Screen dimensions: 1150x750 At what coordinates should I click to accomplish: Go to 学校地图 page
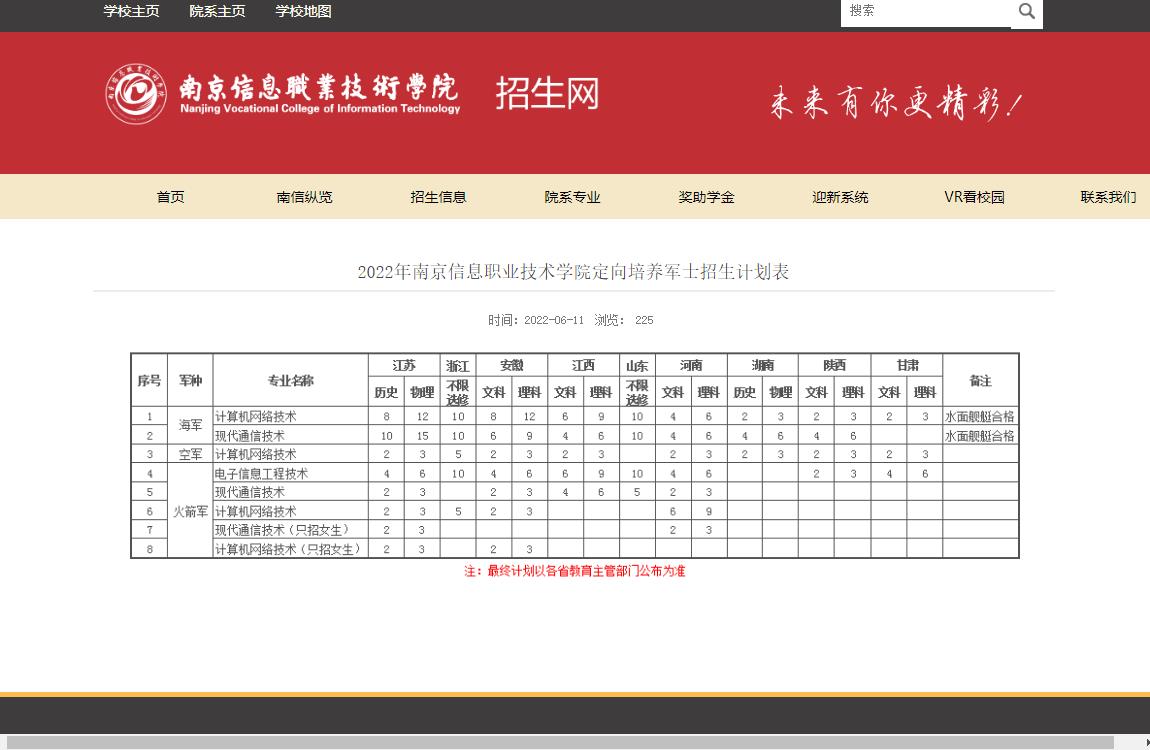[303, 12]
